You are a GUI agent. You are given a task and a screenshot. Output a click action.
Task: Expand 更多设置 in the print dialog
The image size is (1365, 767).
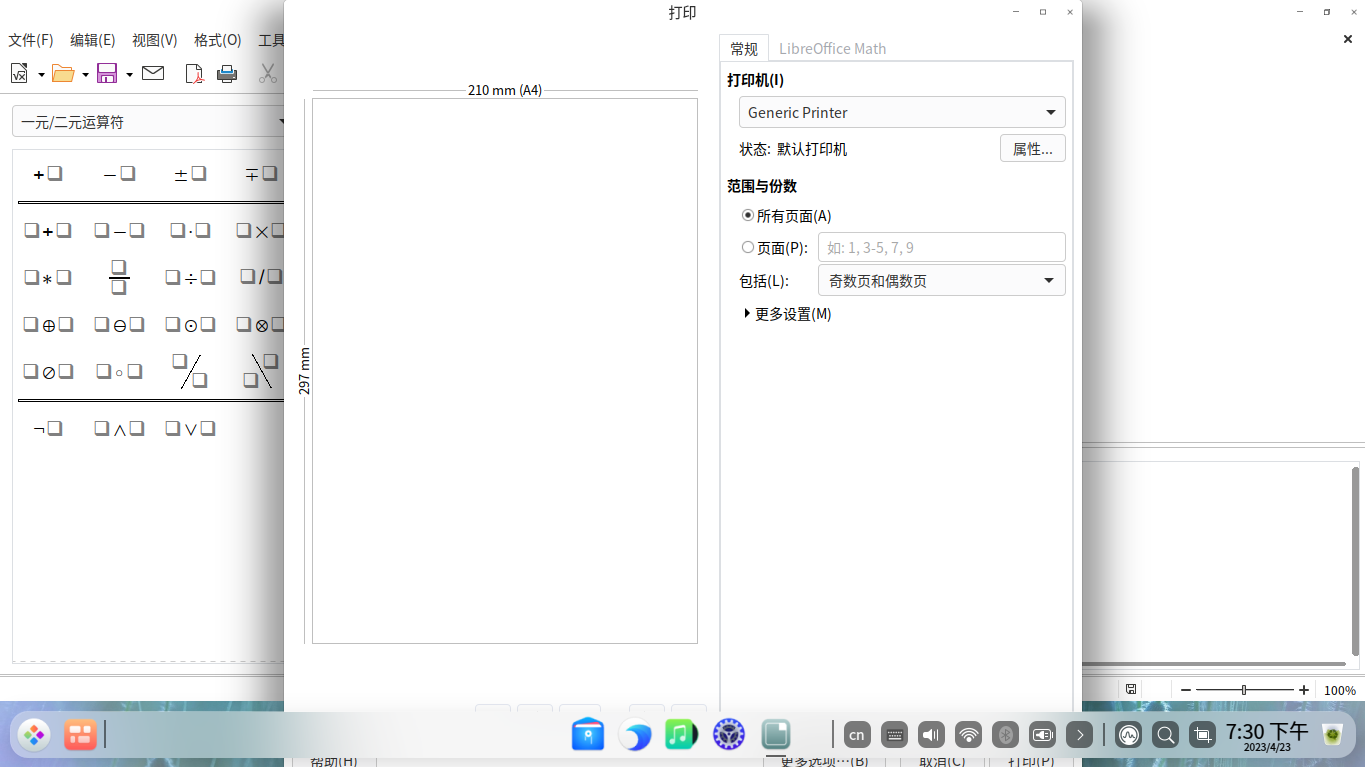point(789,313)
